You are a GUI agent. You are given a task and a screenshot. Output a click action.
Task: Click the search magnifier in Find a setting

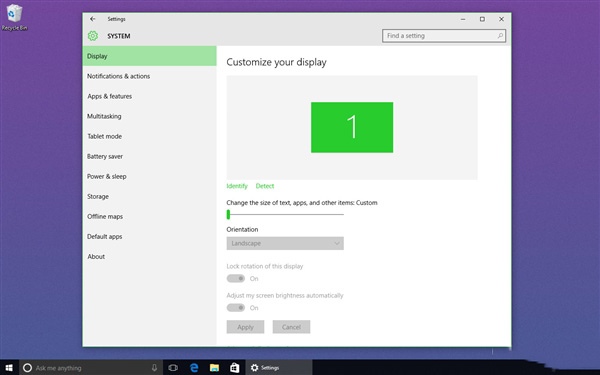click(x=500, y=36)
